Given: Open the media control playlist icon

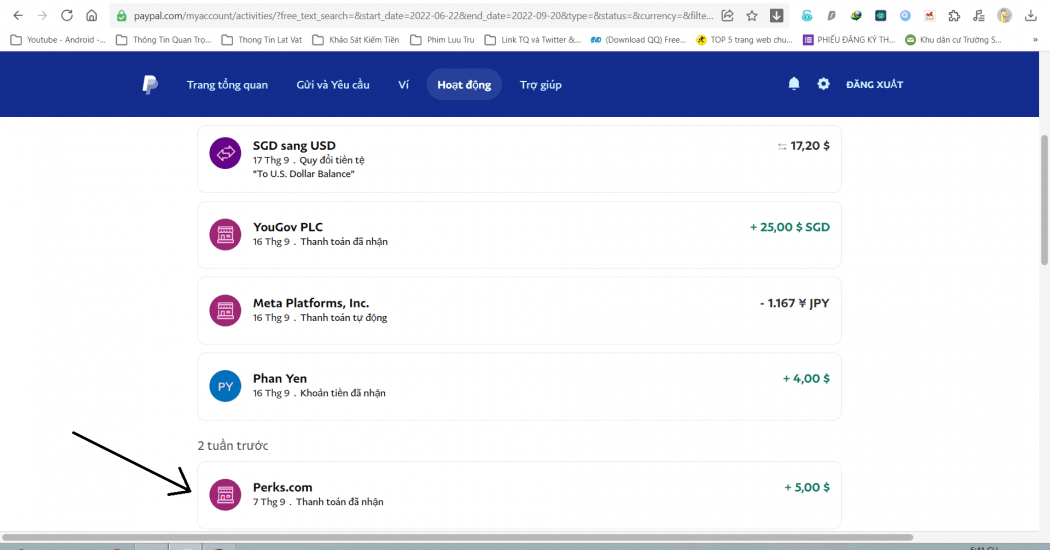Looking at the screenshot, I should 979,15.
